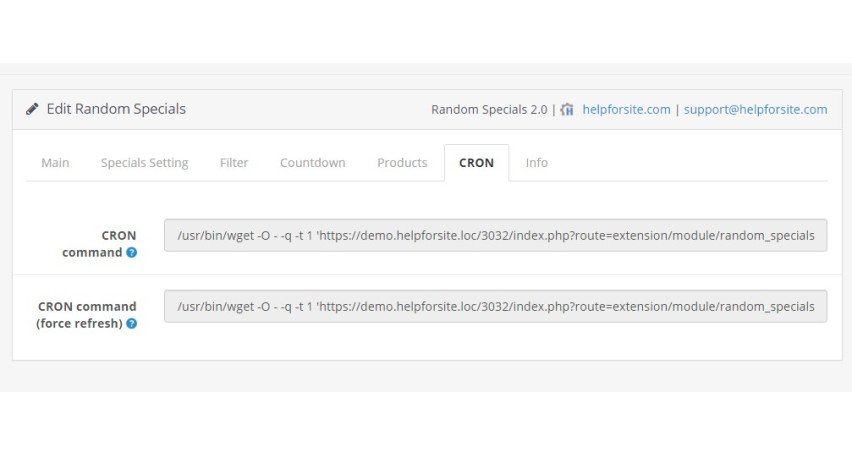Click the CRON command (force refresh) label
852x456 pixels.
[x=86, y=315]
